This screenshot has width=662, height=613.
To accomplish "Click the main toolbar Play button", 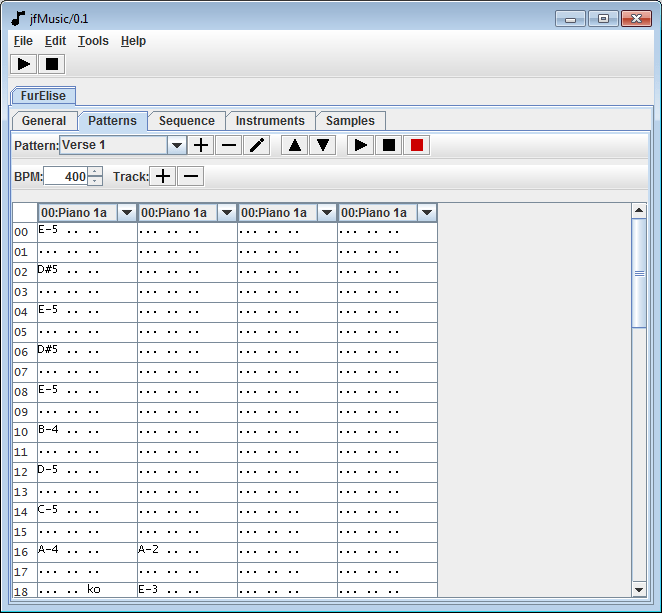I will pyautogui.click(x=24, y=64).
